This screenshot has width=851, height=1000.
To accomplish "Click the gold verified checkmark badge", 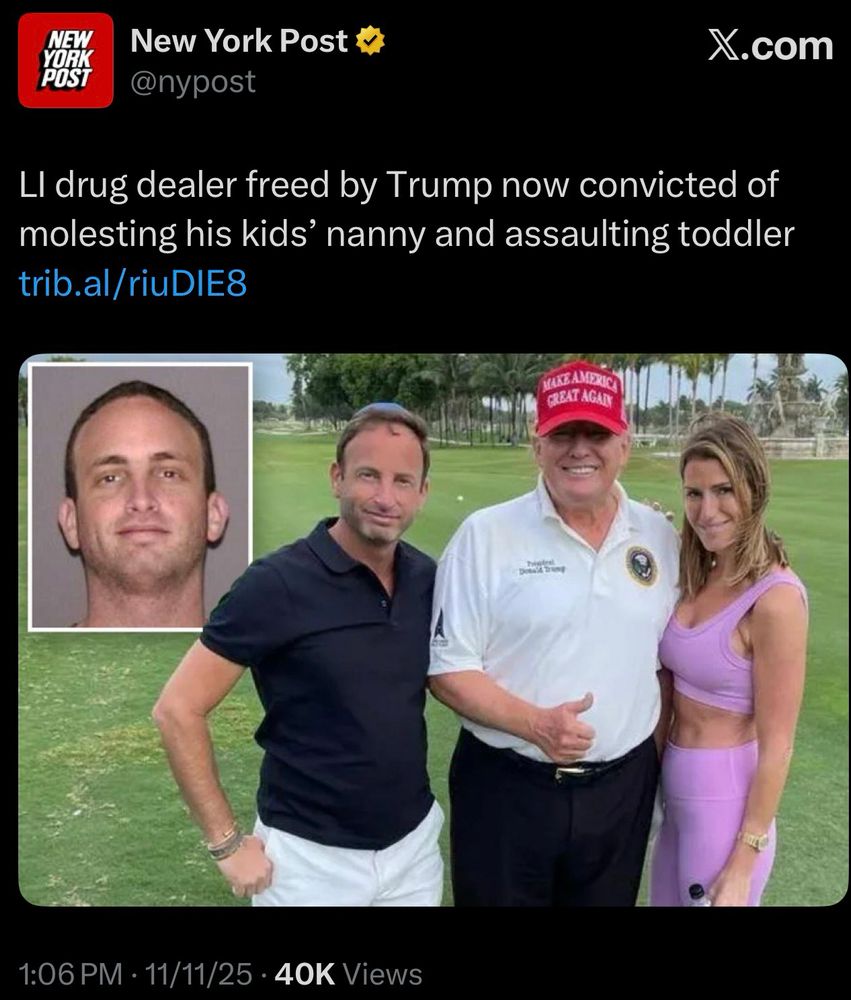I will (x=369, y=41).
